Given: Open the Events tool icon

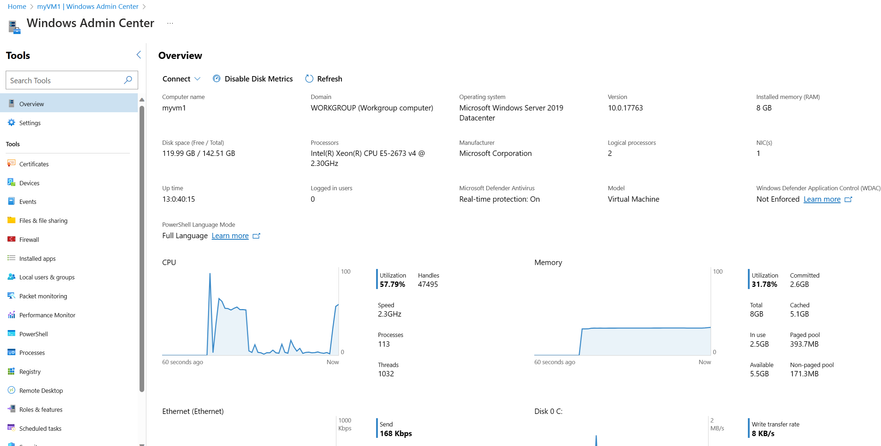Looking at the screenshot, I should point(11,201).
